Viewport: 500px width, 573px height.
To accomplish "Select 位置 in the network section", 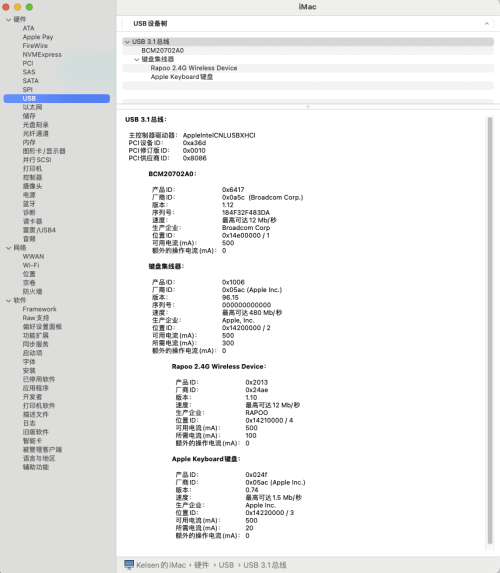I will (29, 274).
